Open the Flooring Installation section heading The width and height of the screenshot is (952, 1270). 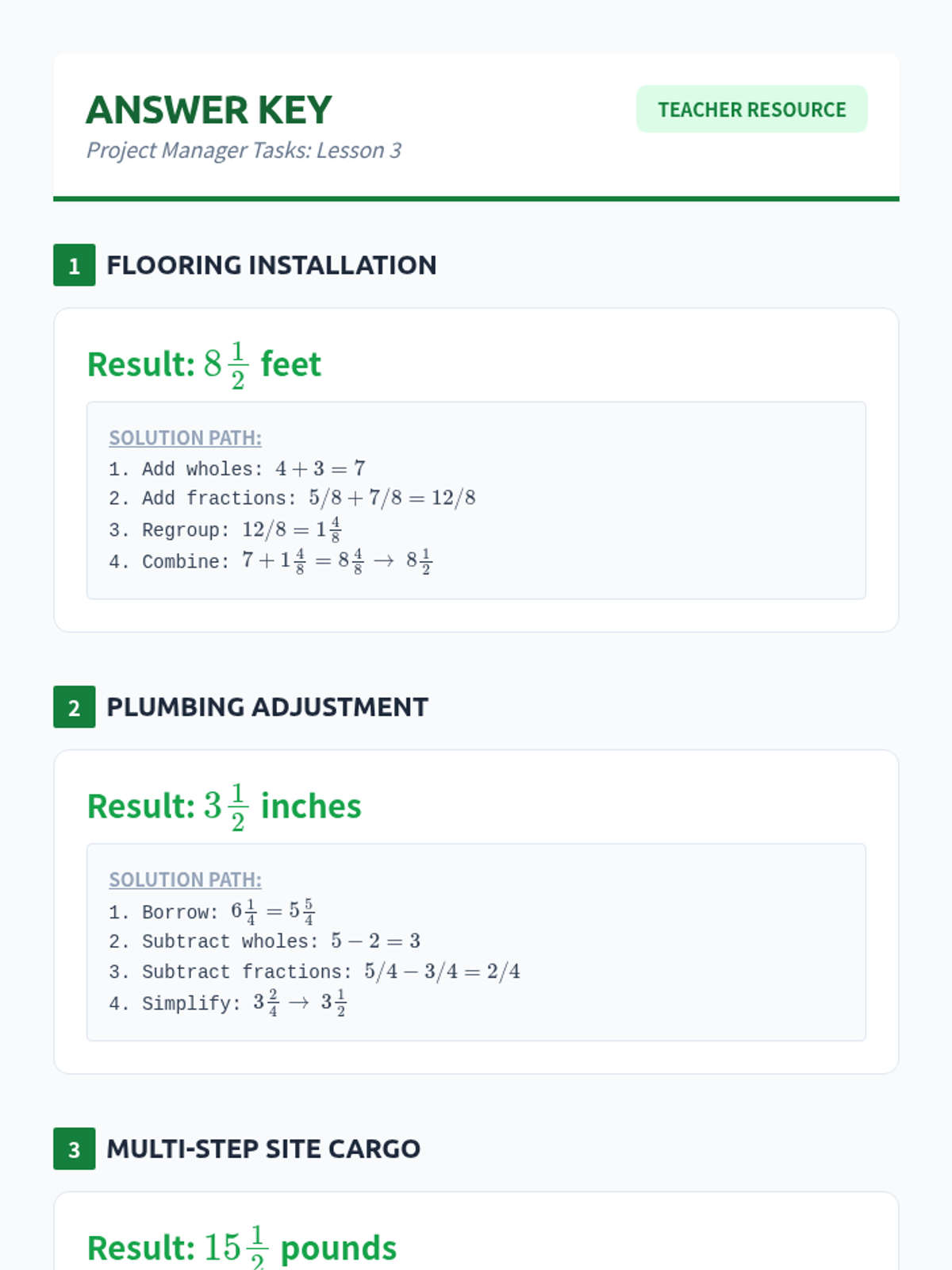click(x=271, y=265)
